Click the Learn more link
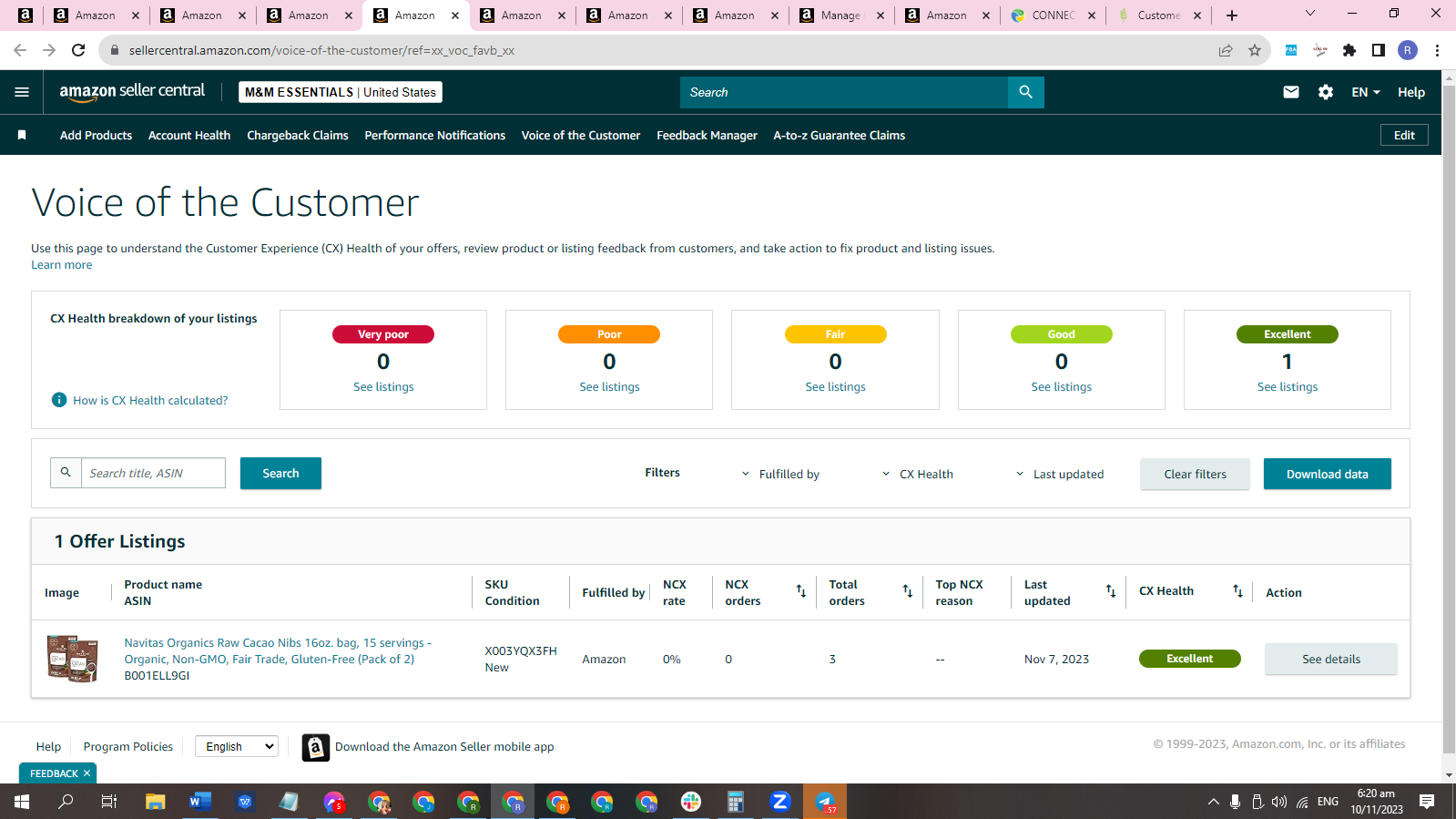 coord(61,265)
